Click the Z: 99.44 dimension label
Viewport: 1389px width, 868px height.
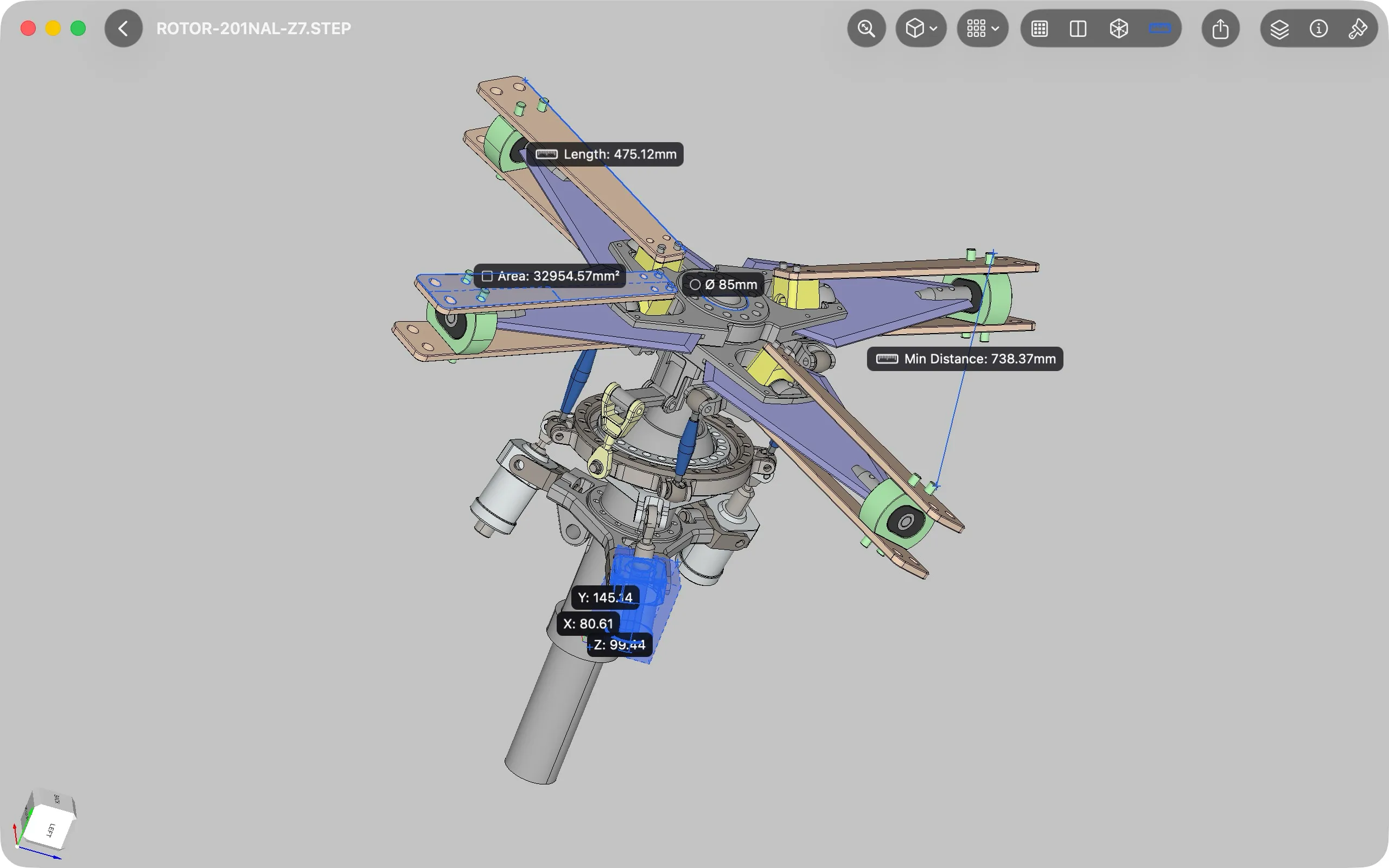pyautogui.click(x=619, y=644)
